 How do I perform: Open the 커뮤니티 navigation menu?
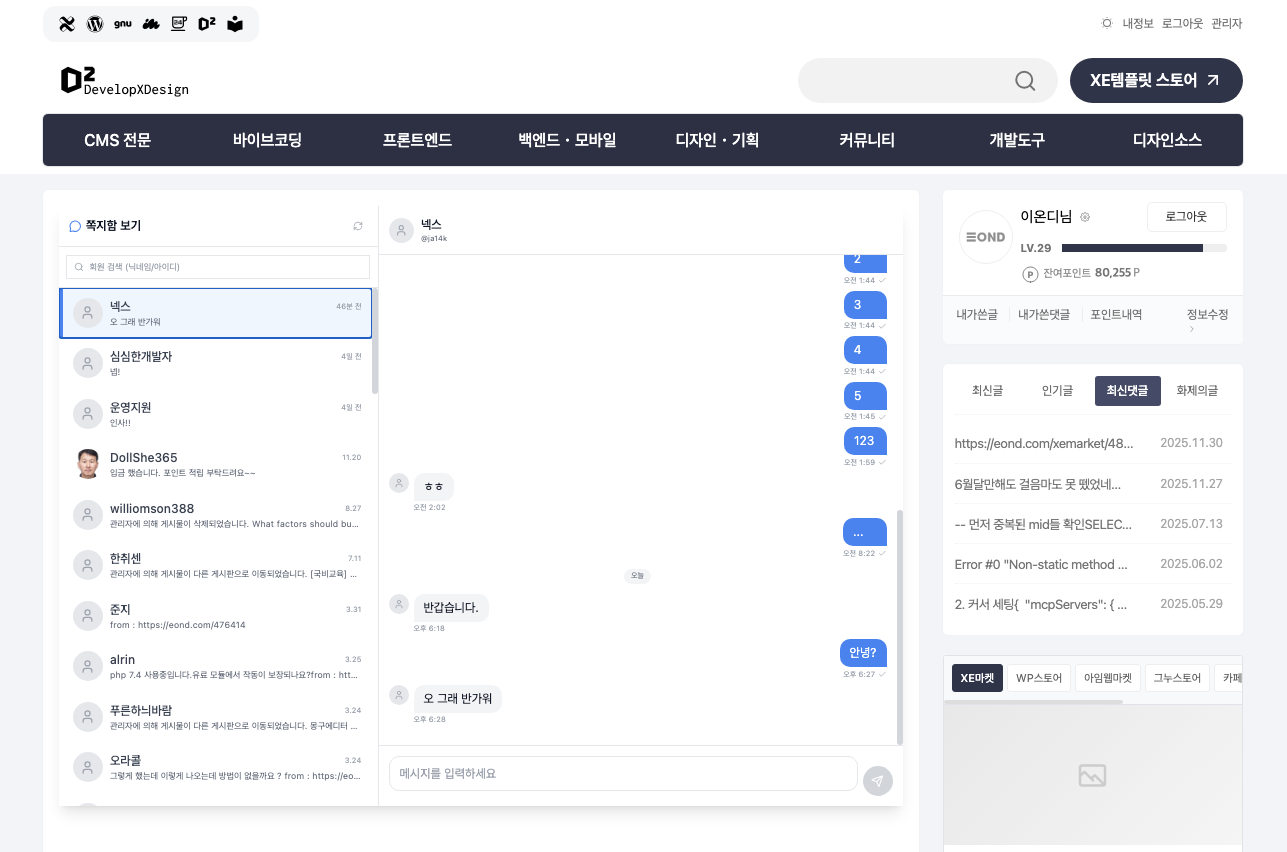(x=866, y=140)
